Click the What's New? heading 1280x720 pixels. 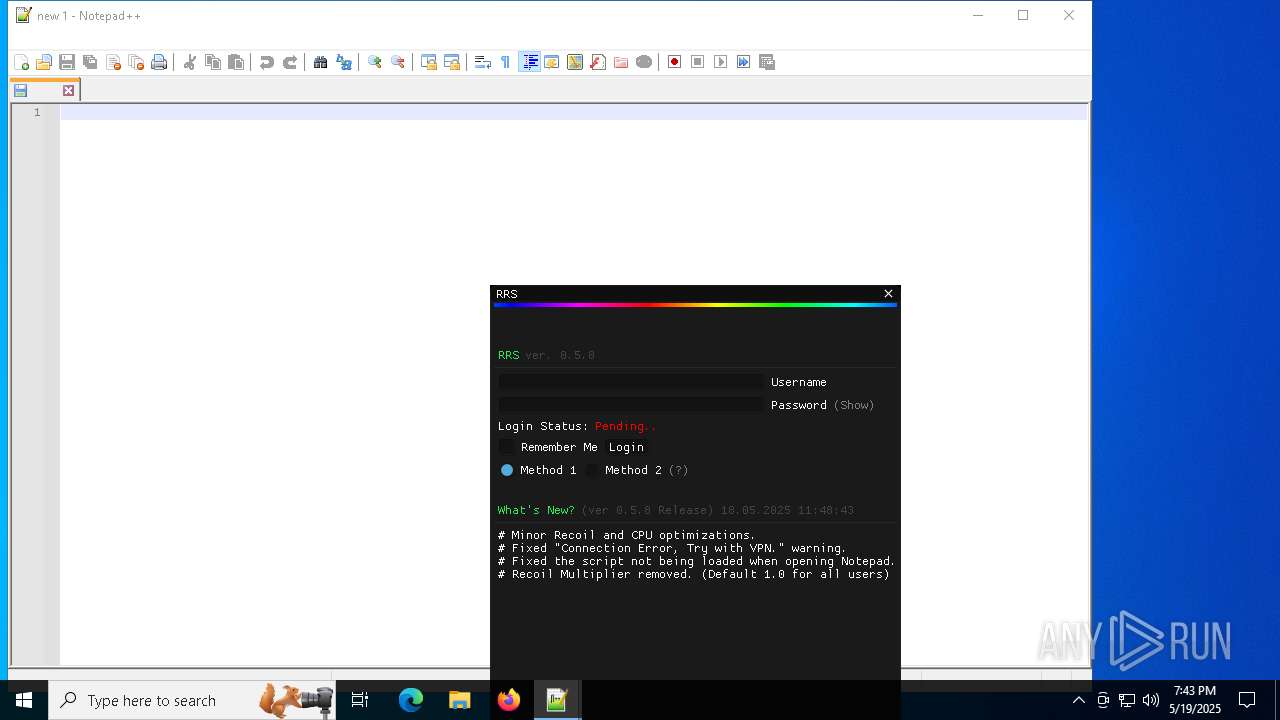coord(536,510)
